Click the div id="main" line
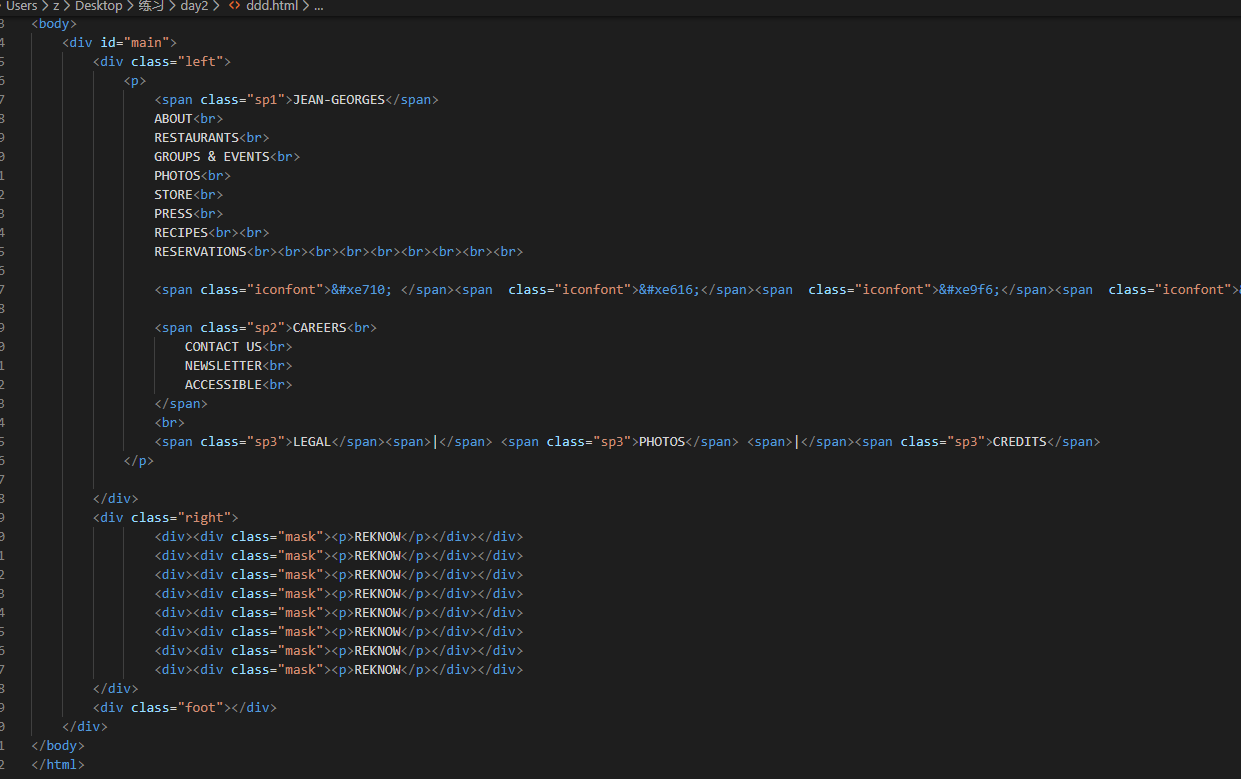The width and height of the screenshot is (1241, 779). coord(119,43)
